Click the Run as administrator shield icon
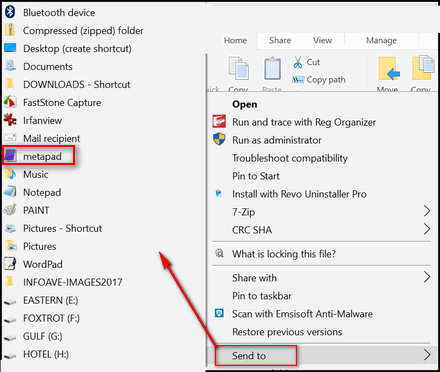 [219, 139]
